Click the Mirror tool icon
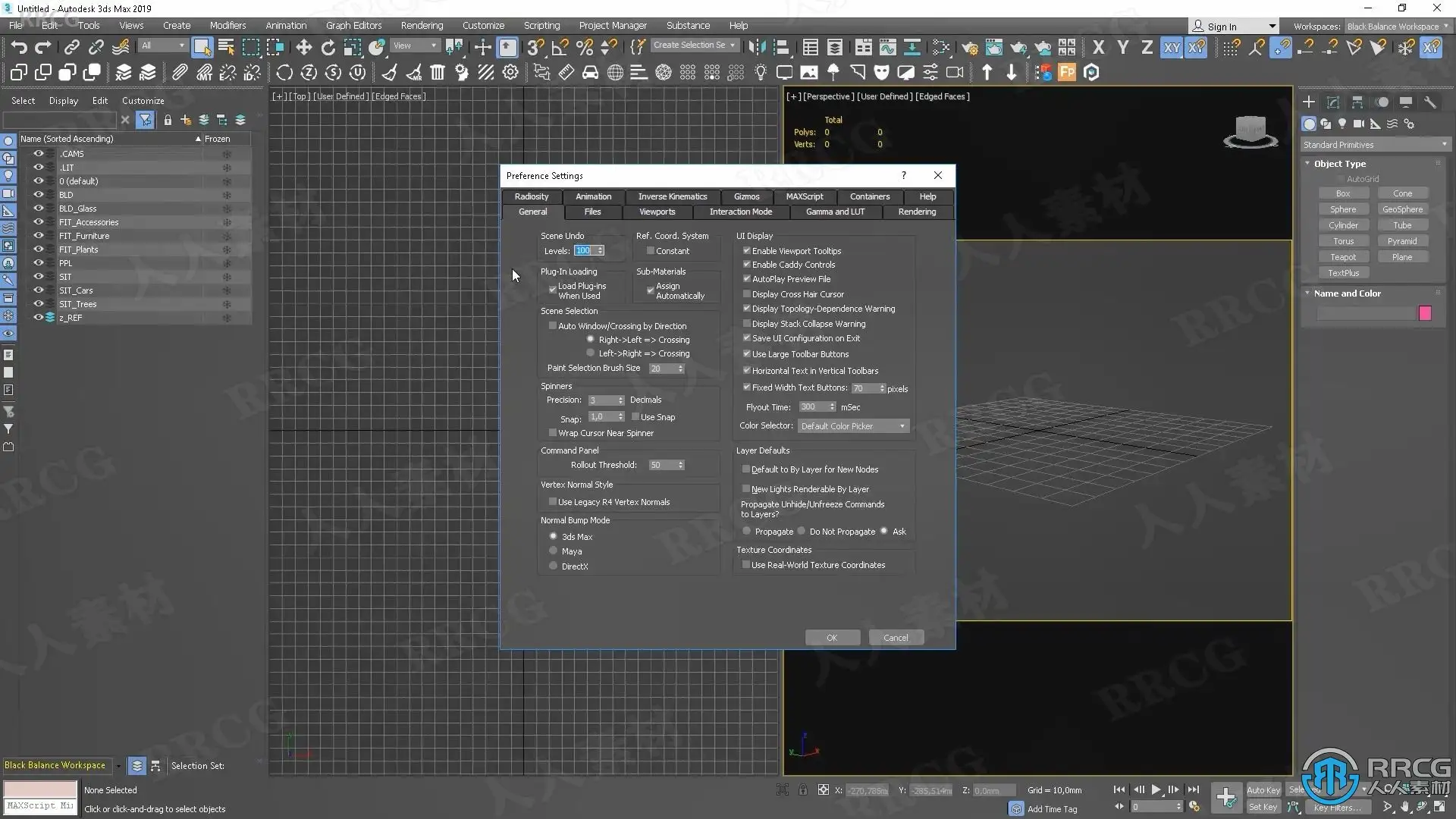Screen dimensions: 1456x819 click(756, 47)
